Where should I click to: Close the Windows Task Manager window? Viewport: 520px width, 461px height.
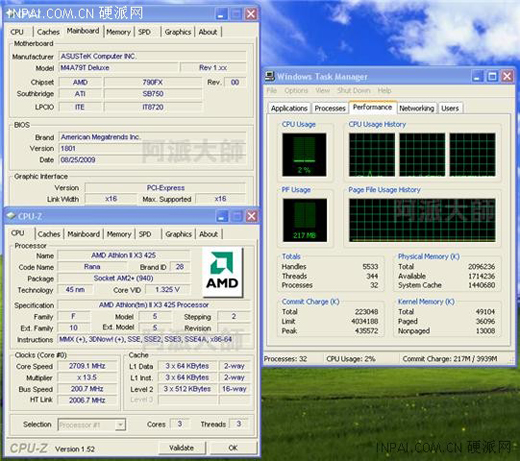coord(507,77)
